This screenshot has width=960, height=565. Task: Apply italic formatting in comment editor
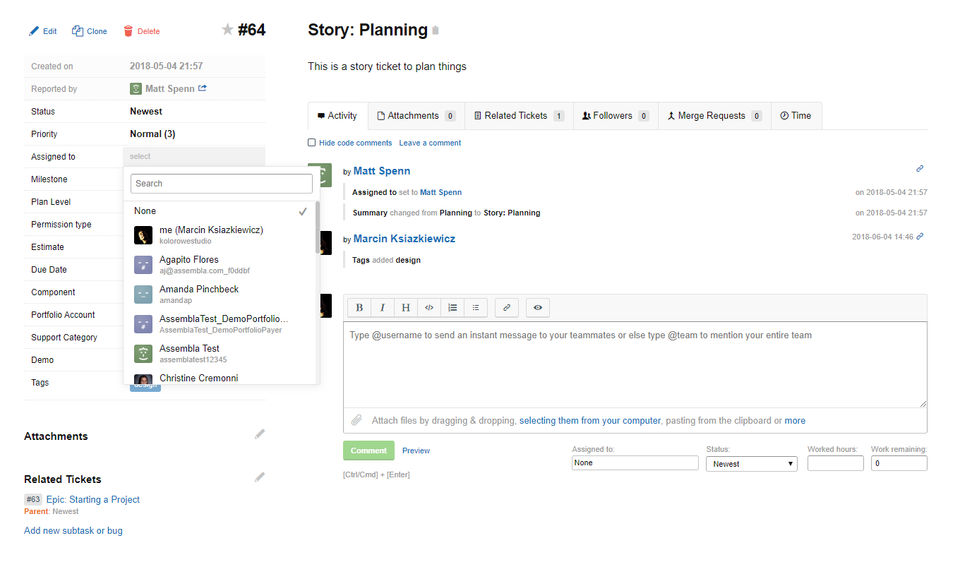tap(382, 308)
